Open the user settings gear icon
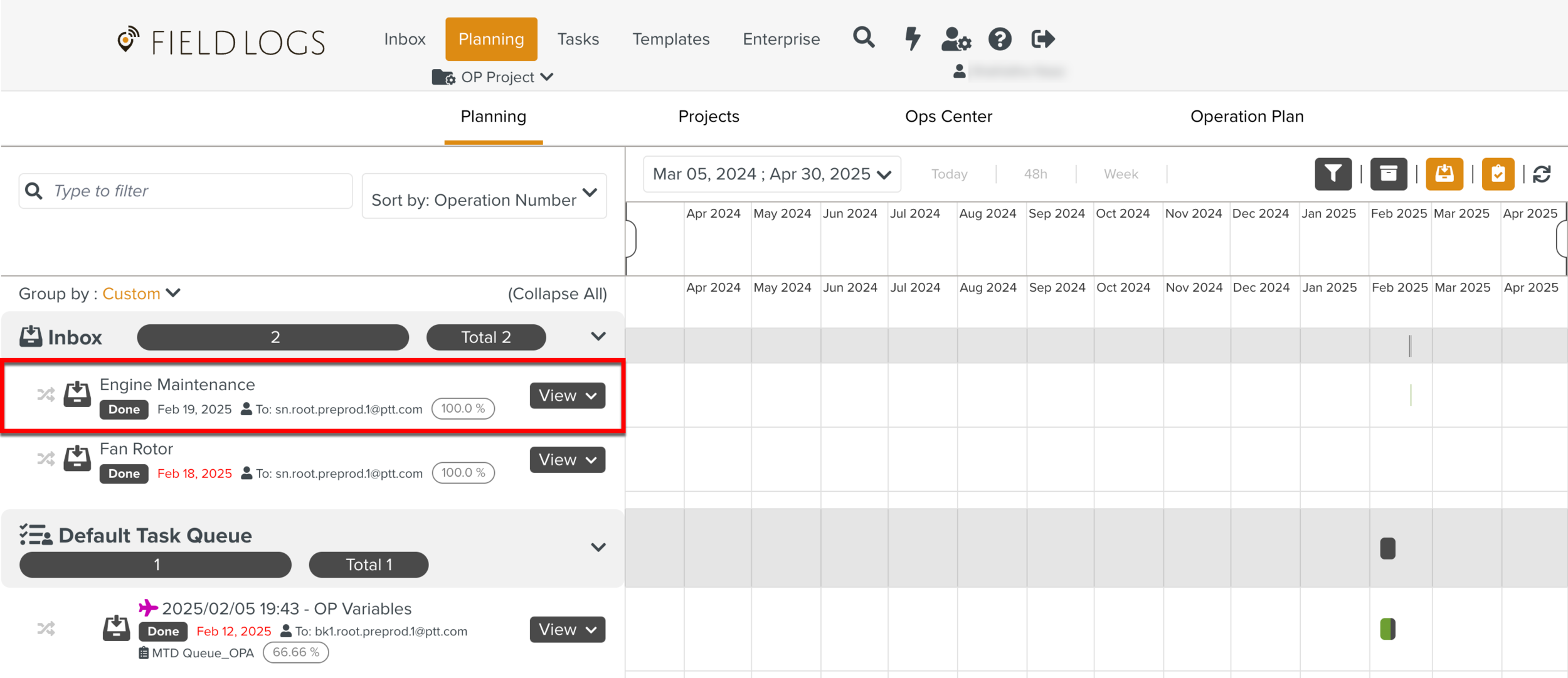This screenshot has width=1568, height=678. click(x=956, y=39)
